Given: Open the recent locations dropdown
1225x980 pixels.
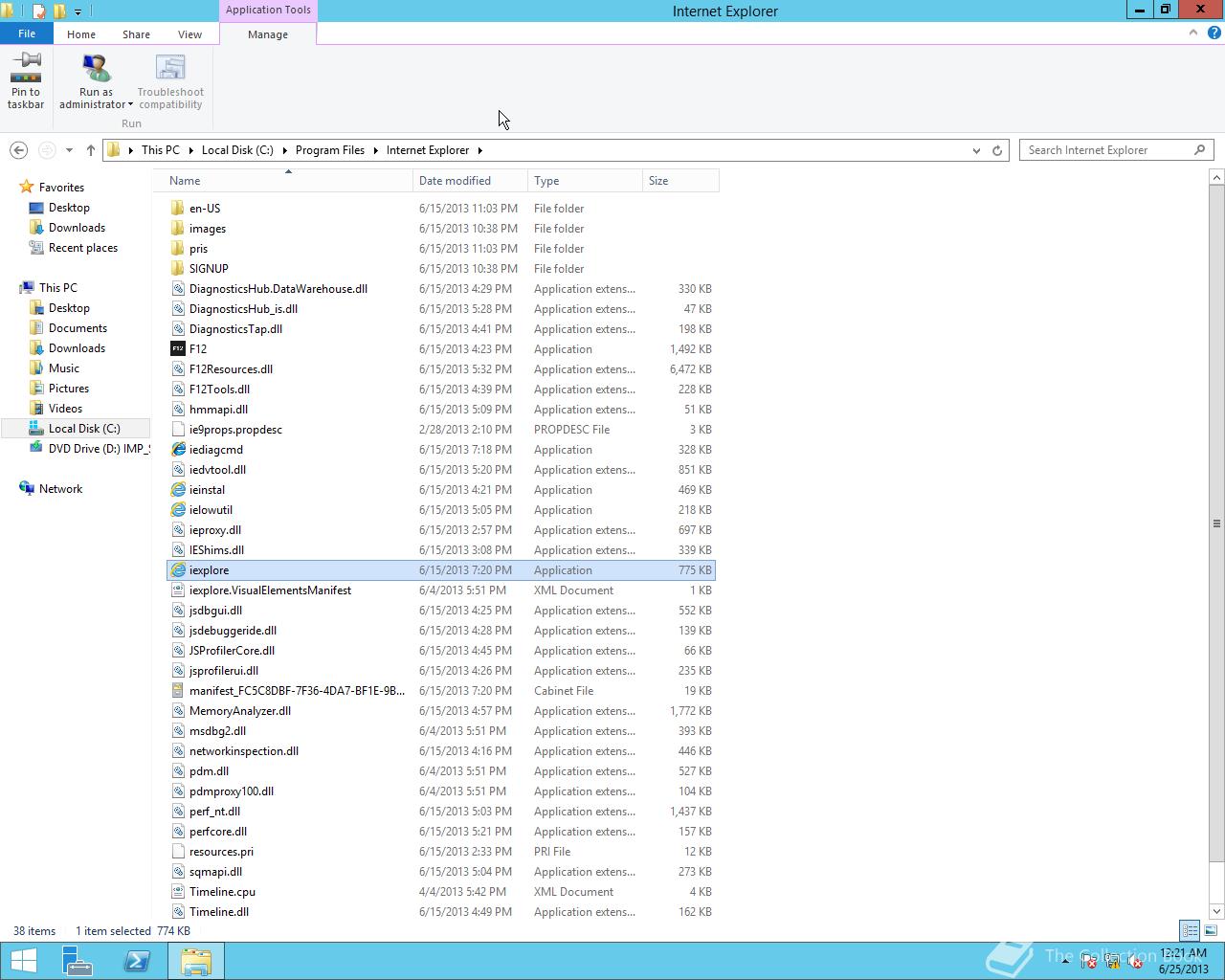Looking at the screenshot, I should click(x=69, y=150).
